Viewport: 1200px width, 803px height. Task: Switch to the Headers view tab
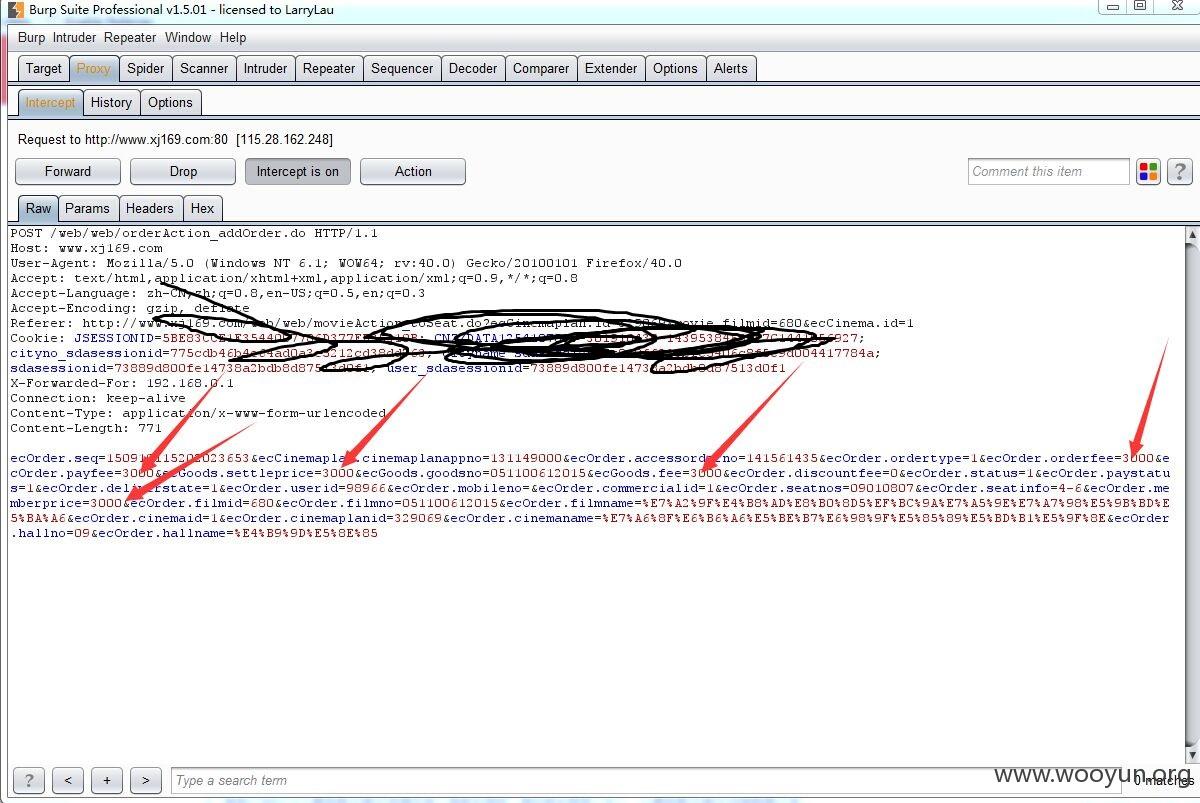[149, 208]
